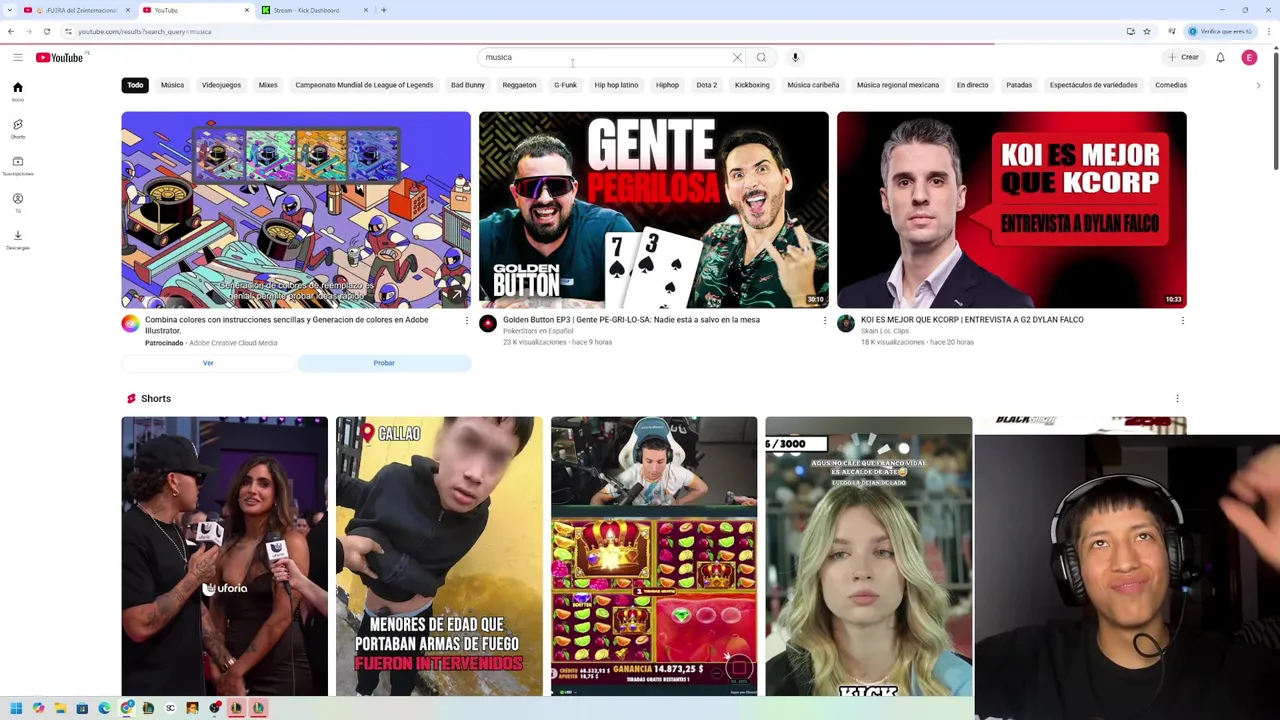The height and width of the screenshot is (720, 1280).
Task: Open File Explorer from the taskbar
Action: 60,708
